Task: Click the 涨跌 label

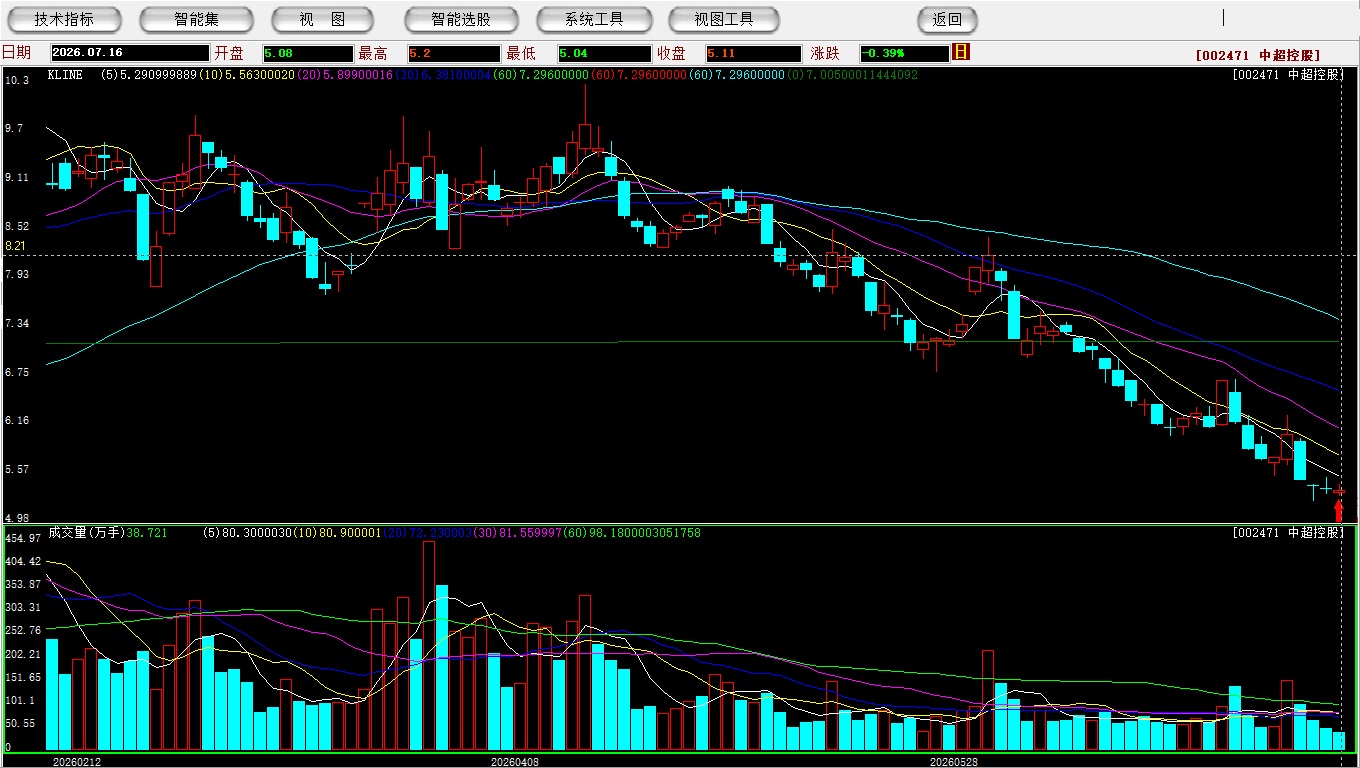Action: (x=825, y=53)
